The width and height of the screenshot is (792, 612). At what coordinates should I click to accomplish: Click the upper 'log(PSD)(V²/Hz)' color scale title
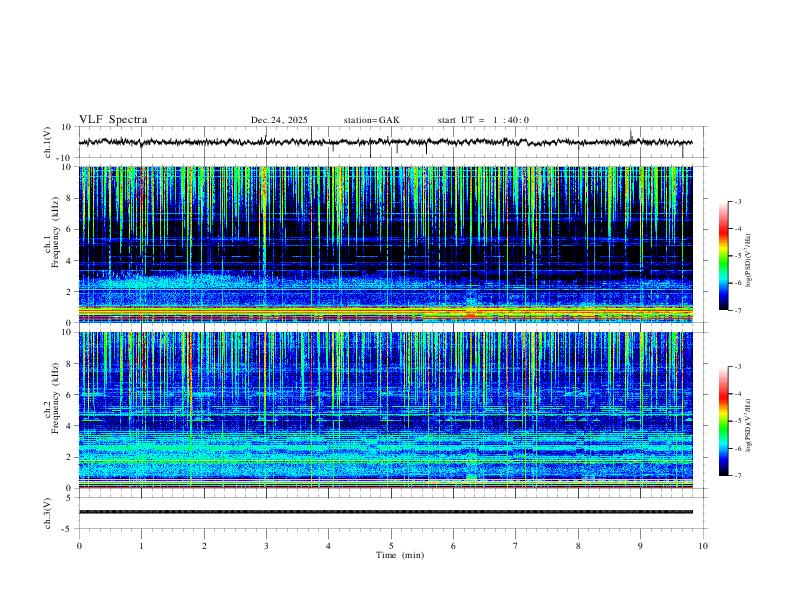click(749, 261)
